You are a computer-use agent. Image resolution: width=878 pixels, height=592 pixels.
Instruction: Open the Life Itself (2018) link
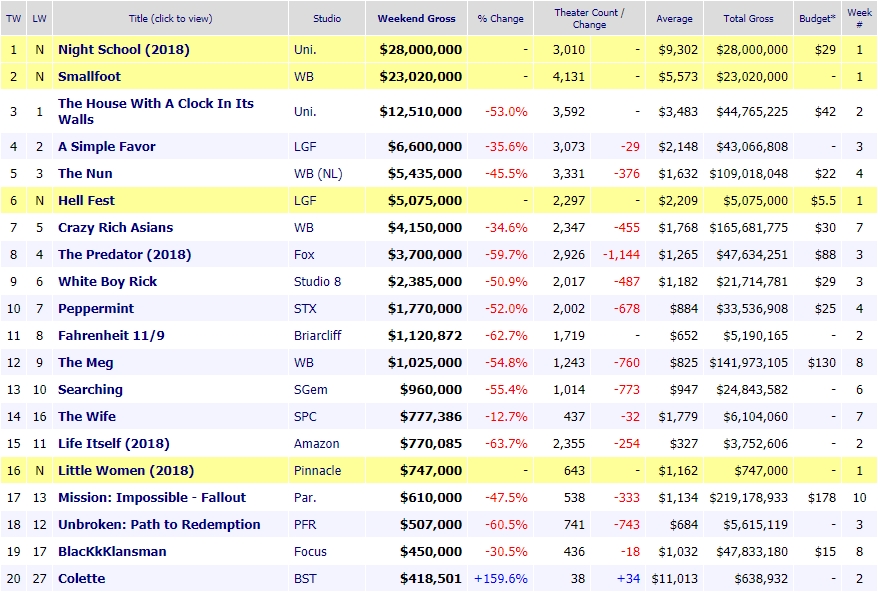pos(114,444)
